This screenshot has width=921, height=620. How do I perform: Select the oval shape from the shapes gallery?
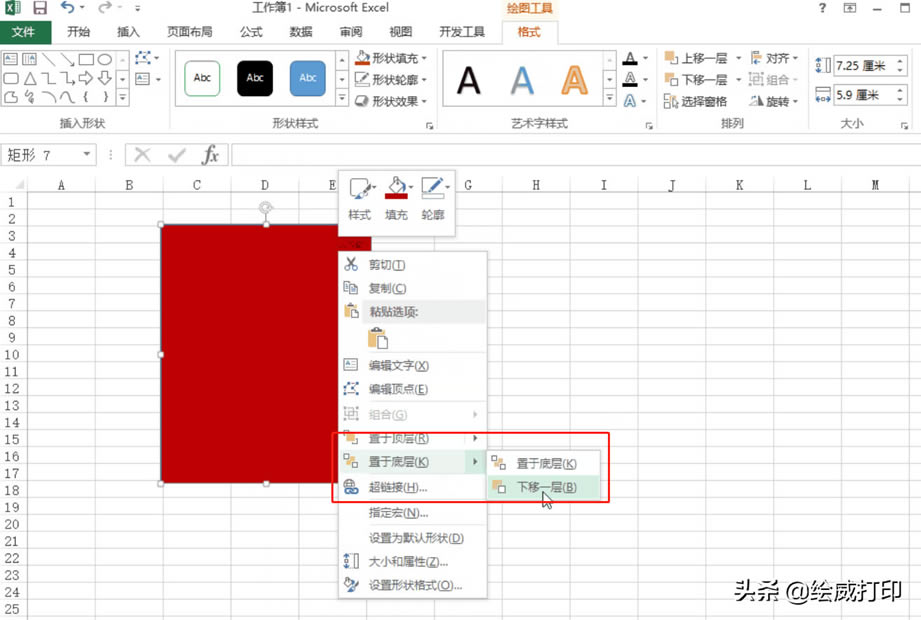click(x=106, y=58)
